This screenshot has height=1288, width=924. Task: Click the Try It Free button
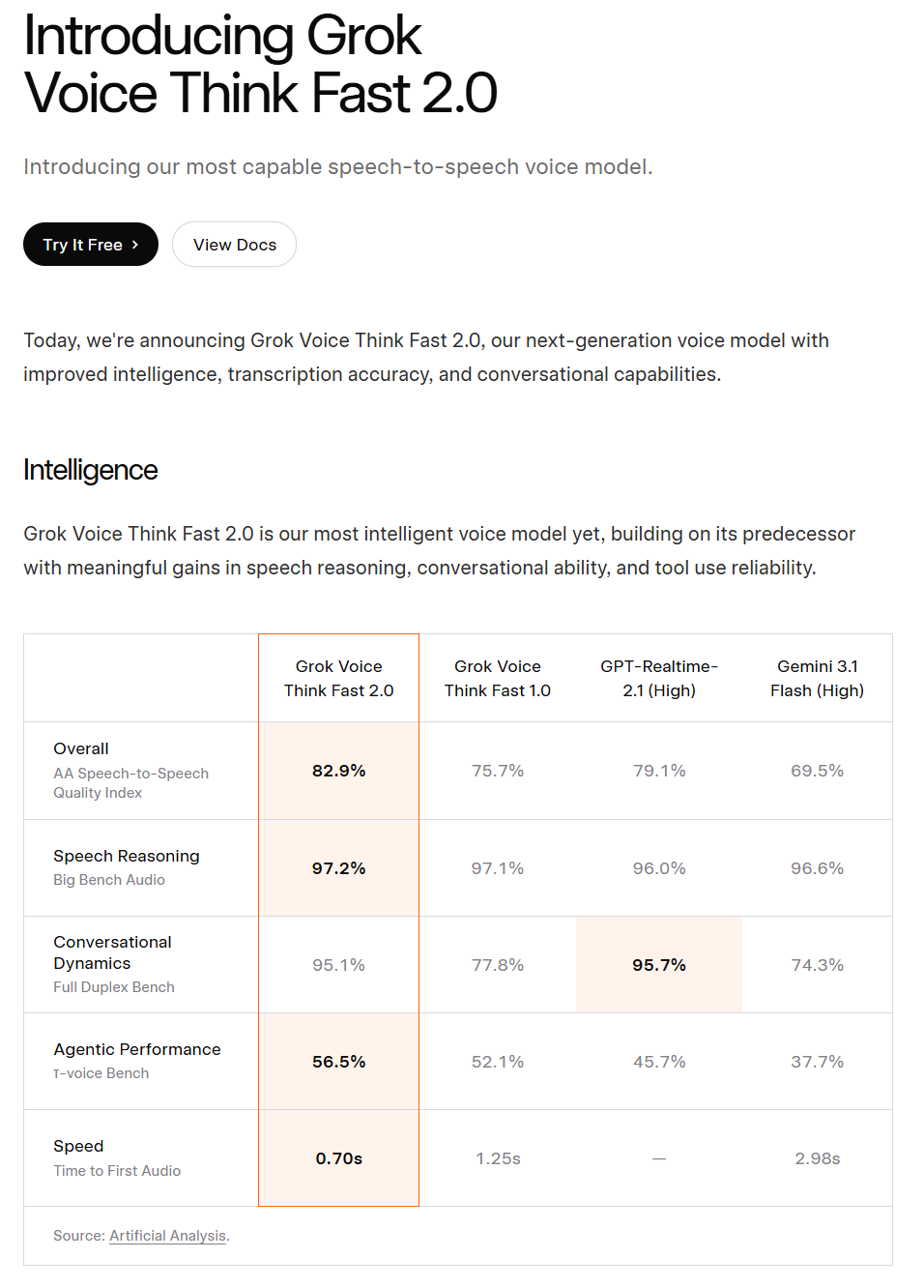click(x=91, y=245)
